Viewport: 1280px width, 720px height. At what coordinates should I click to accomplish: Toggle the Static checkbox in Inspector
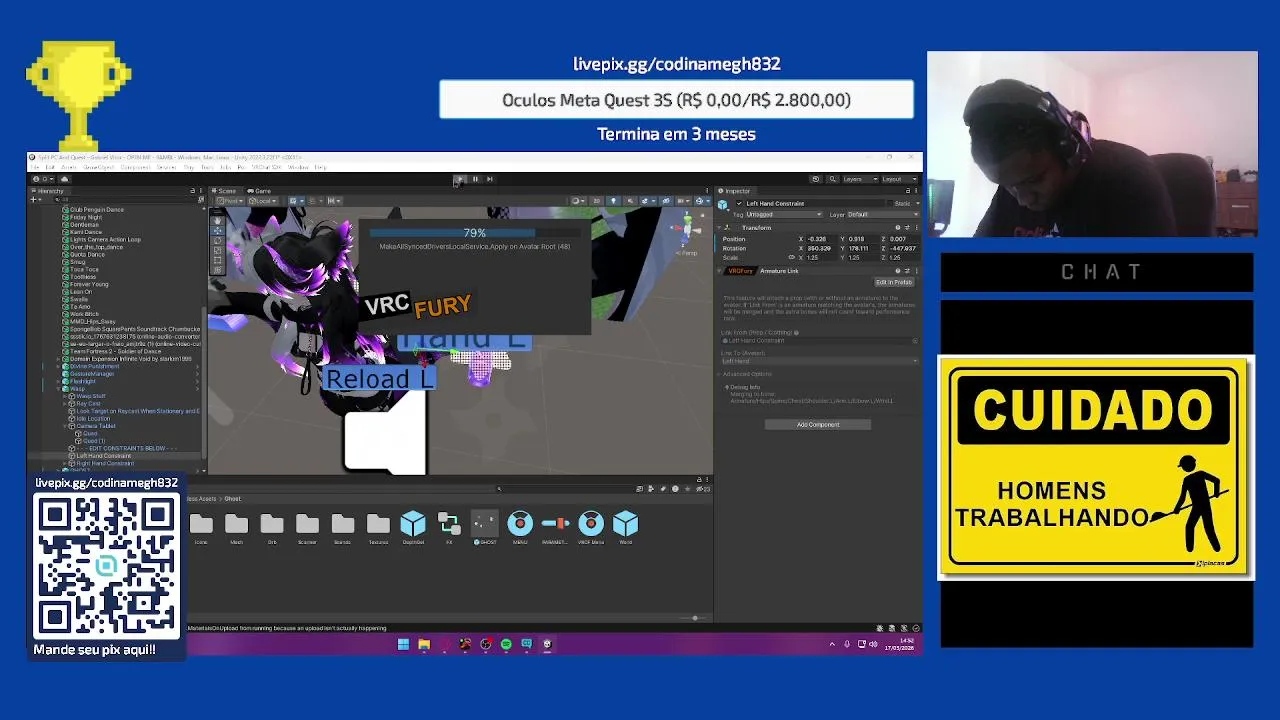click(x=890, y=203)
